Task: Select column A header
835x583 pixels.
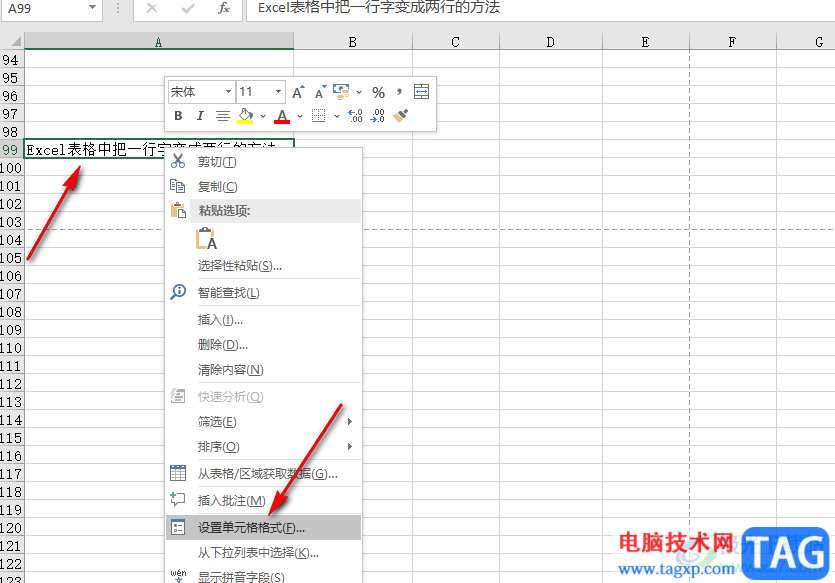Action: (x=159, y=42)
